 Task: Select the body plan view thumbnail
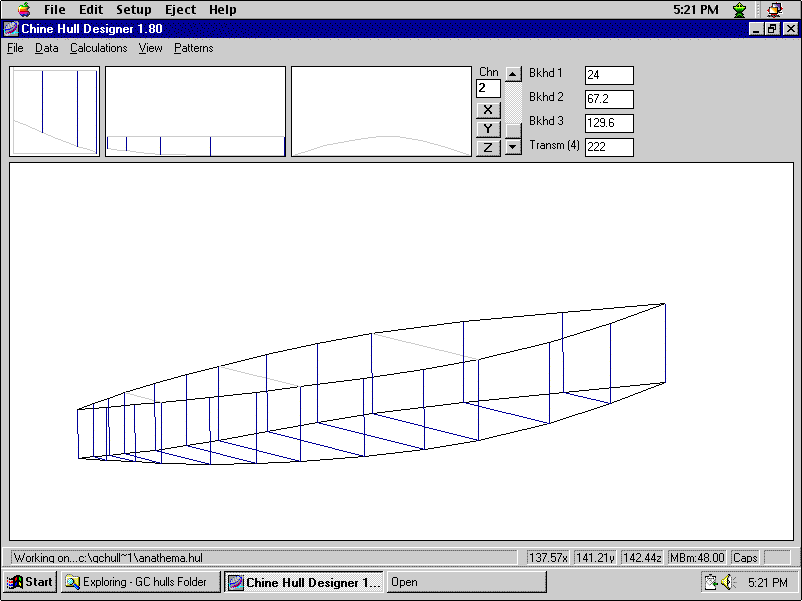55,111
